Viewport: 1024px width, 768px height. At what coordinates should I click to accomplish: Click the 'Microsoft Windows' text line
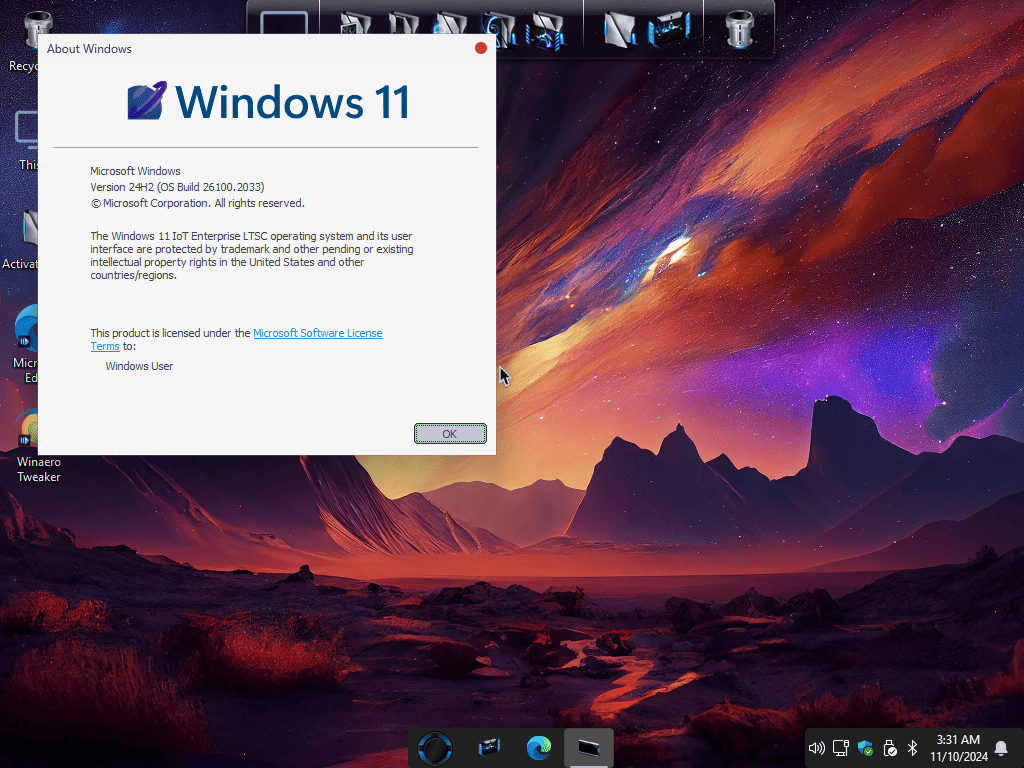click(135, 171)
